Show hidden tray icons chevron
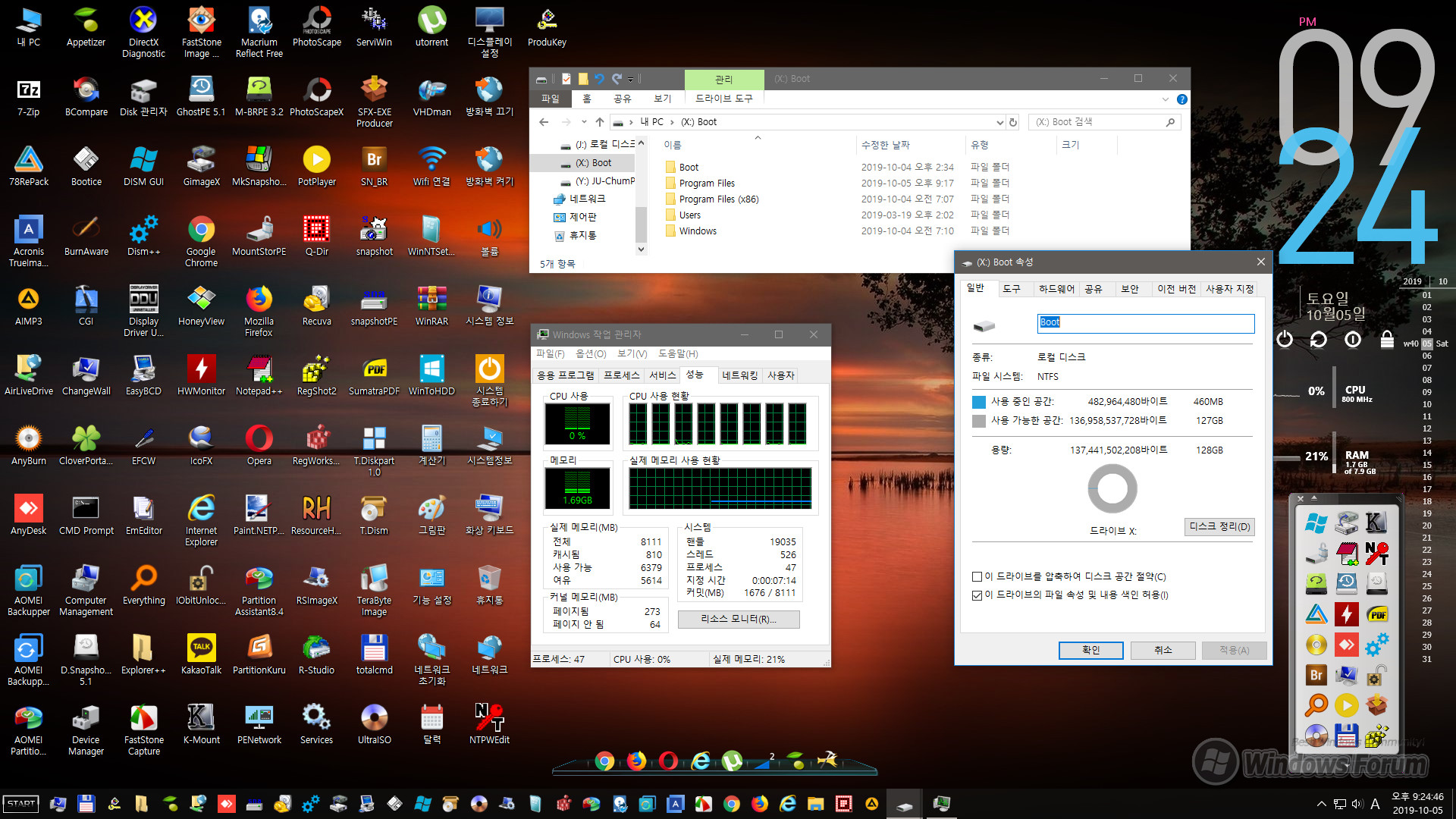 (1322, 804)
